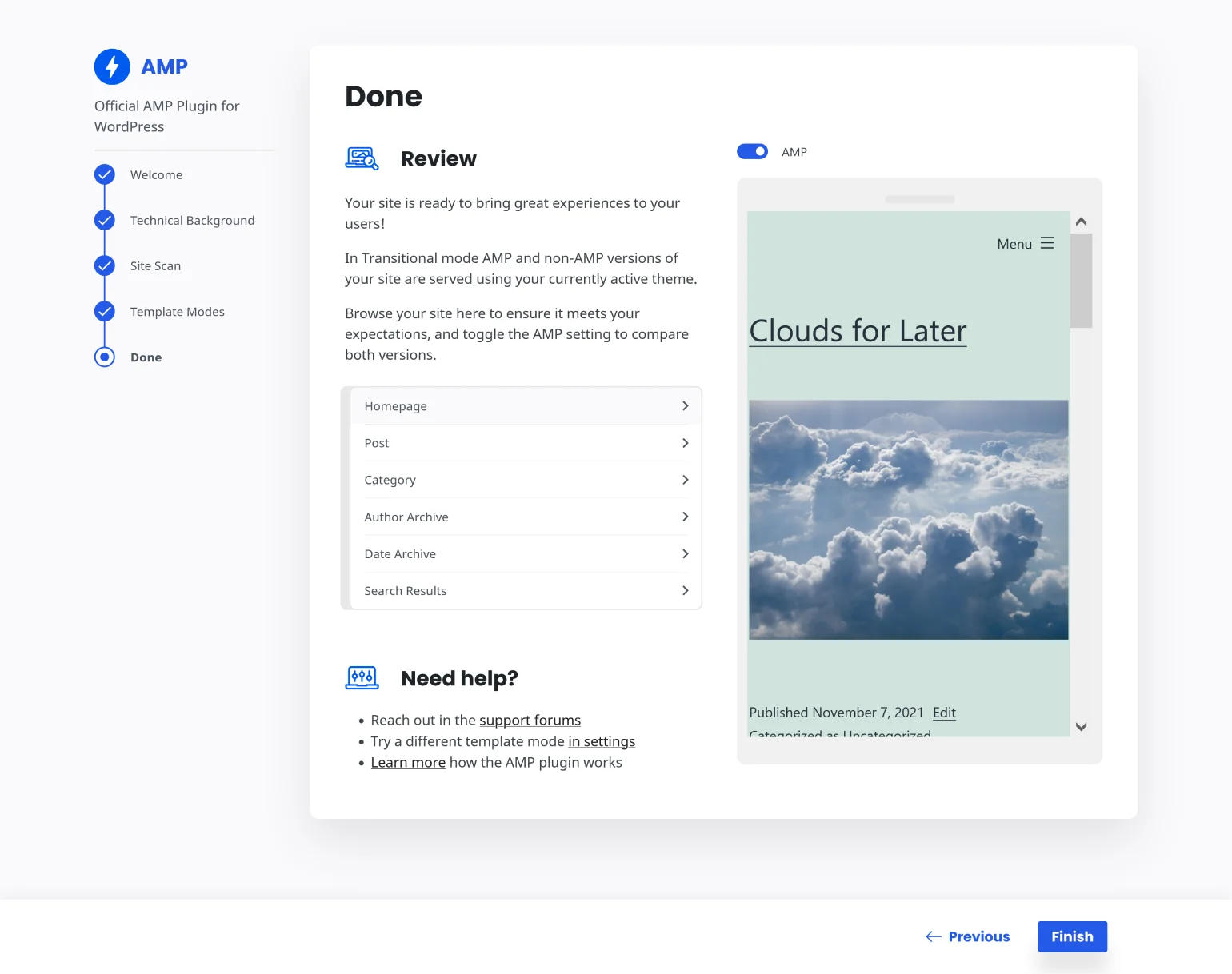Toggle the AMP preview switch
Image resolution: width=1232 pixels, height=974 pixels.
(x=752, y=152)
